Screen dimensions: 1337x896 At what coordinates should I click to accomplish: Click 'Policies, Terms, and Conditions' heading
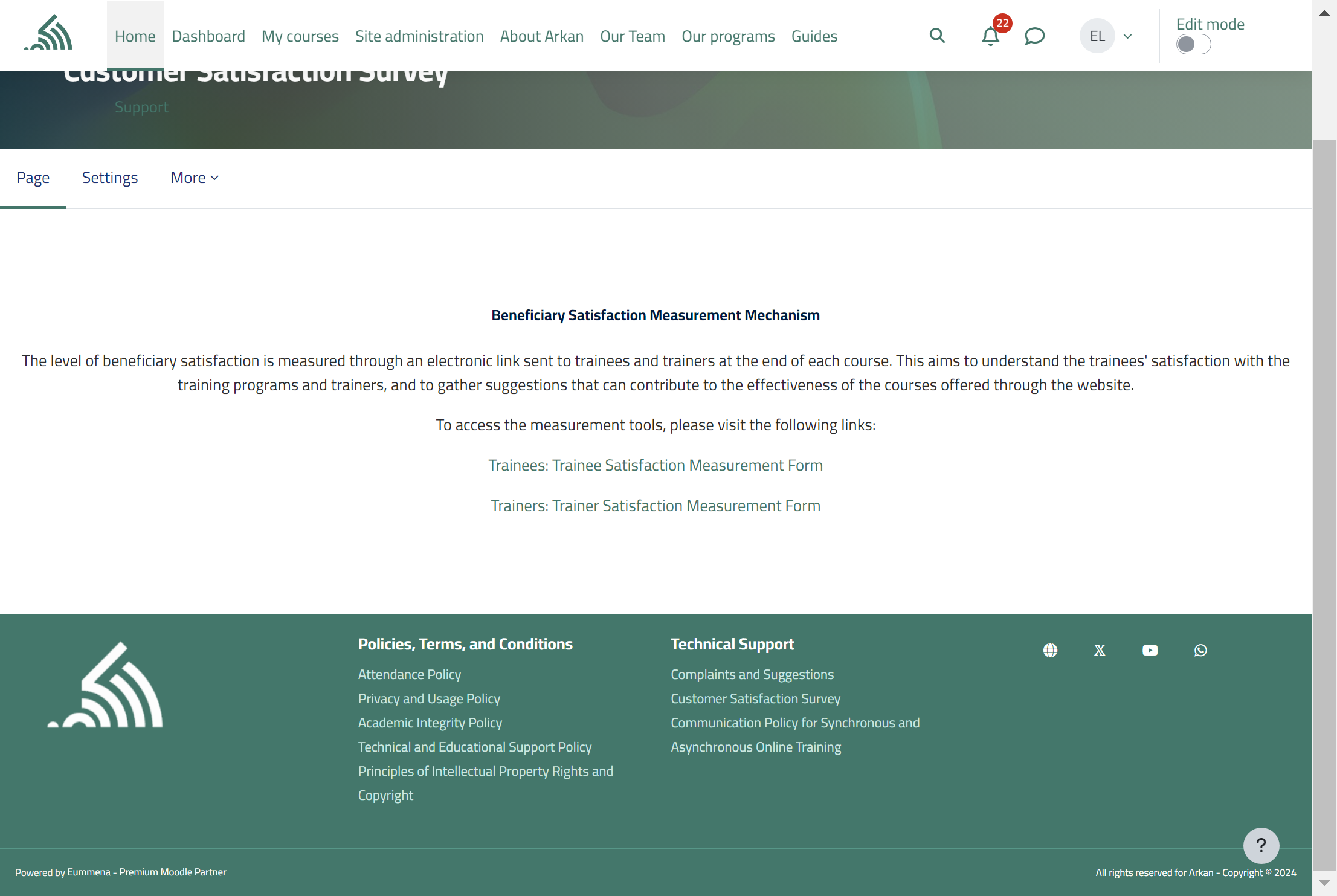pyautogui.click(x=465, y=644)
